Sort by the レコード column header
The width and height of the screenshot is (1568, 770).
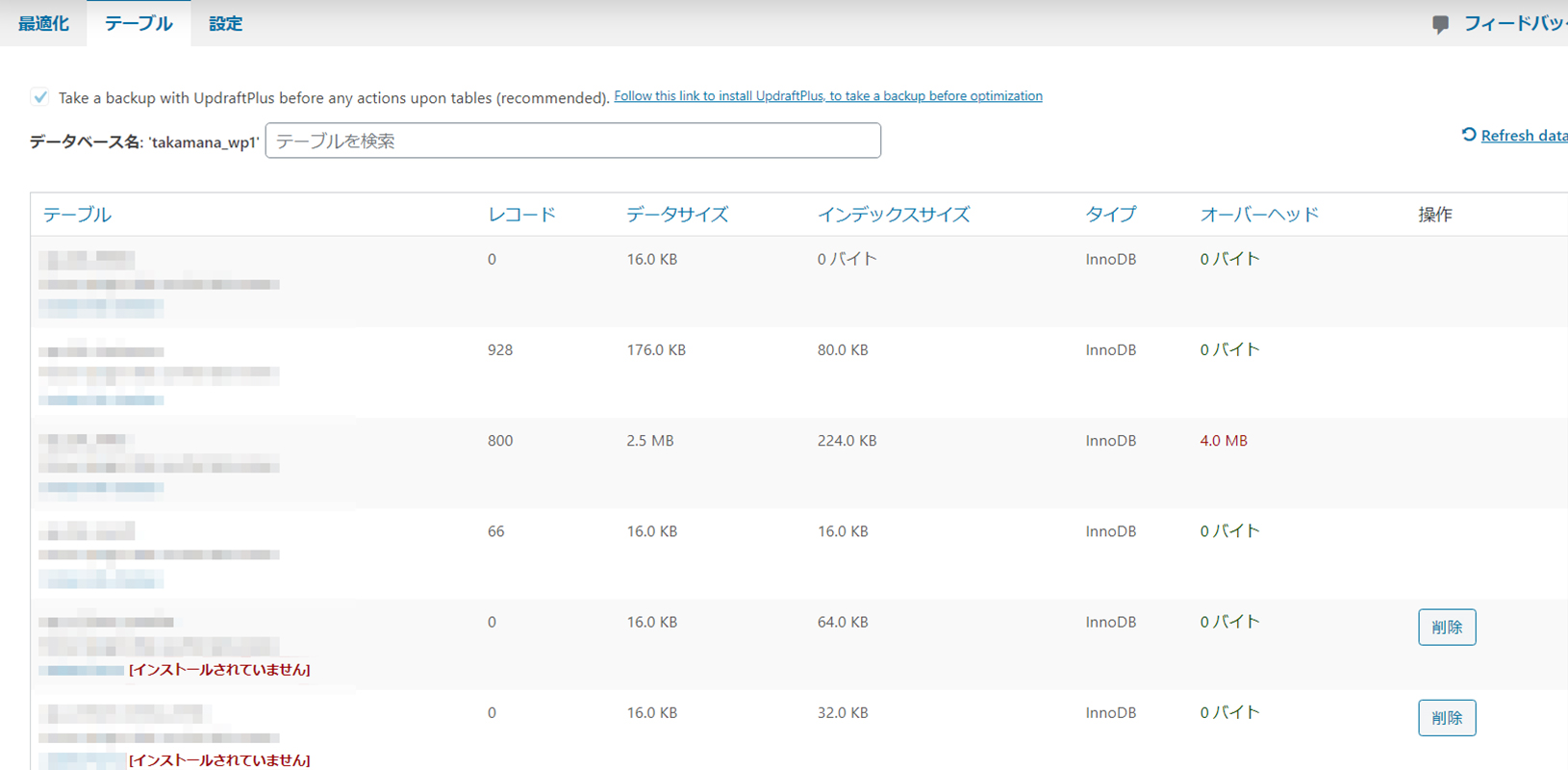[x=521, y=215]
